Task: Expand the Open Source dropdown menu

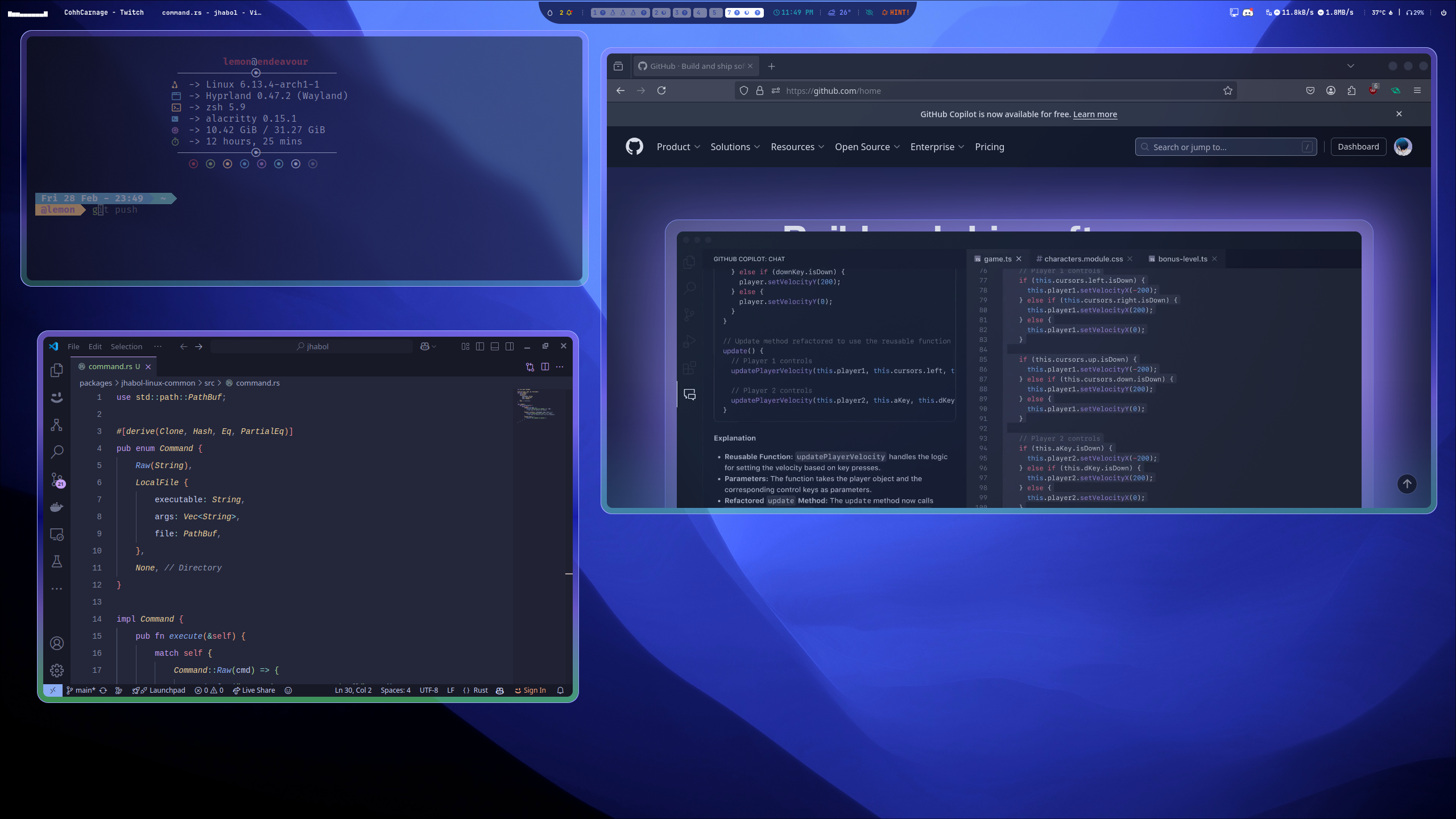Action: (x=867, y=147)
